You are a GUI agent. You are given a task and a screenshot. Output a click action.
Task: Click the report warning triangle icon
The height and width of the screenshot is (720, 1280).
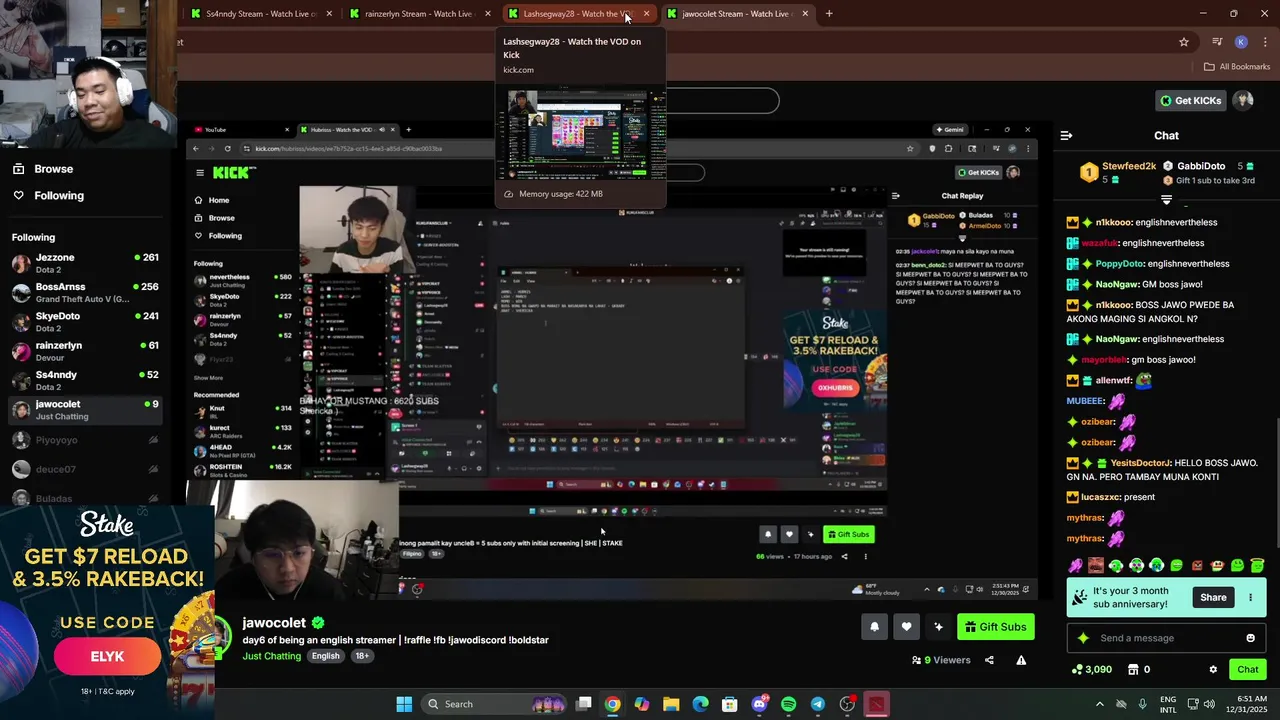(x=1021, y=660)
